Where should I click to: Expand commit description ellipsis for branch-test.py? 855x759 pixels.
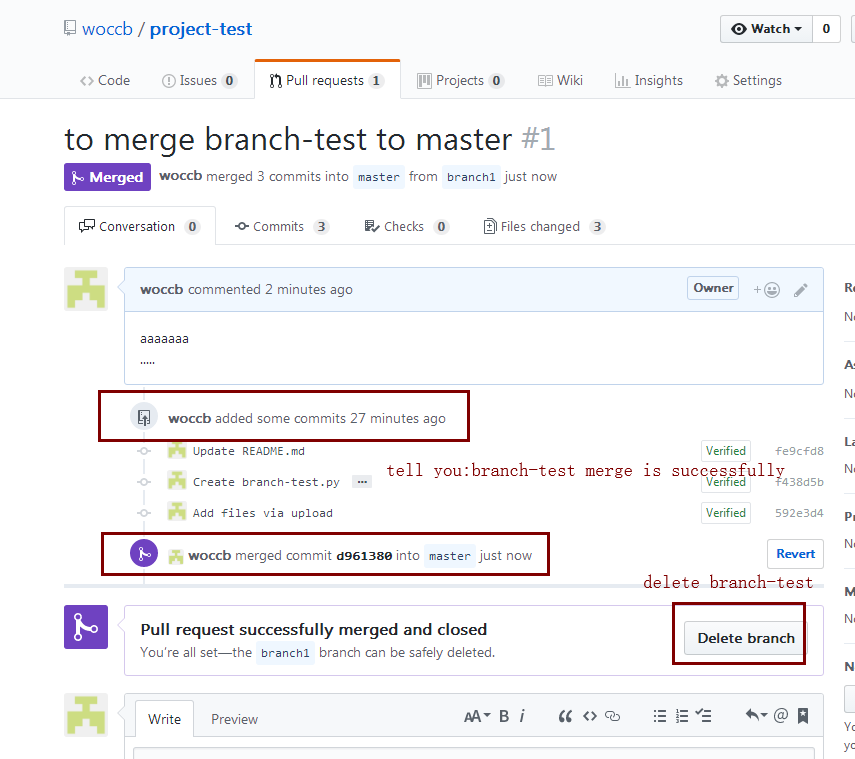point(362,482)
